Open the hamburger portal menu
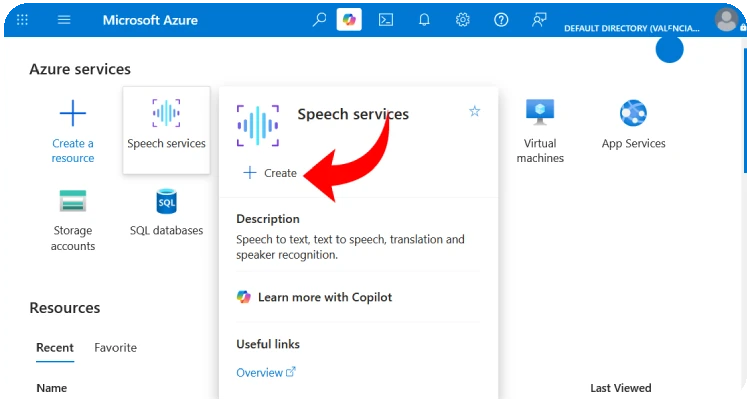Image resolution: width=750 pixels, height=402 pixels. 64,20
